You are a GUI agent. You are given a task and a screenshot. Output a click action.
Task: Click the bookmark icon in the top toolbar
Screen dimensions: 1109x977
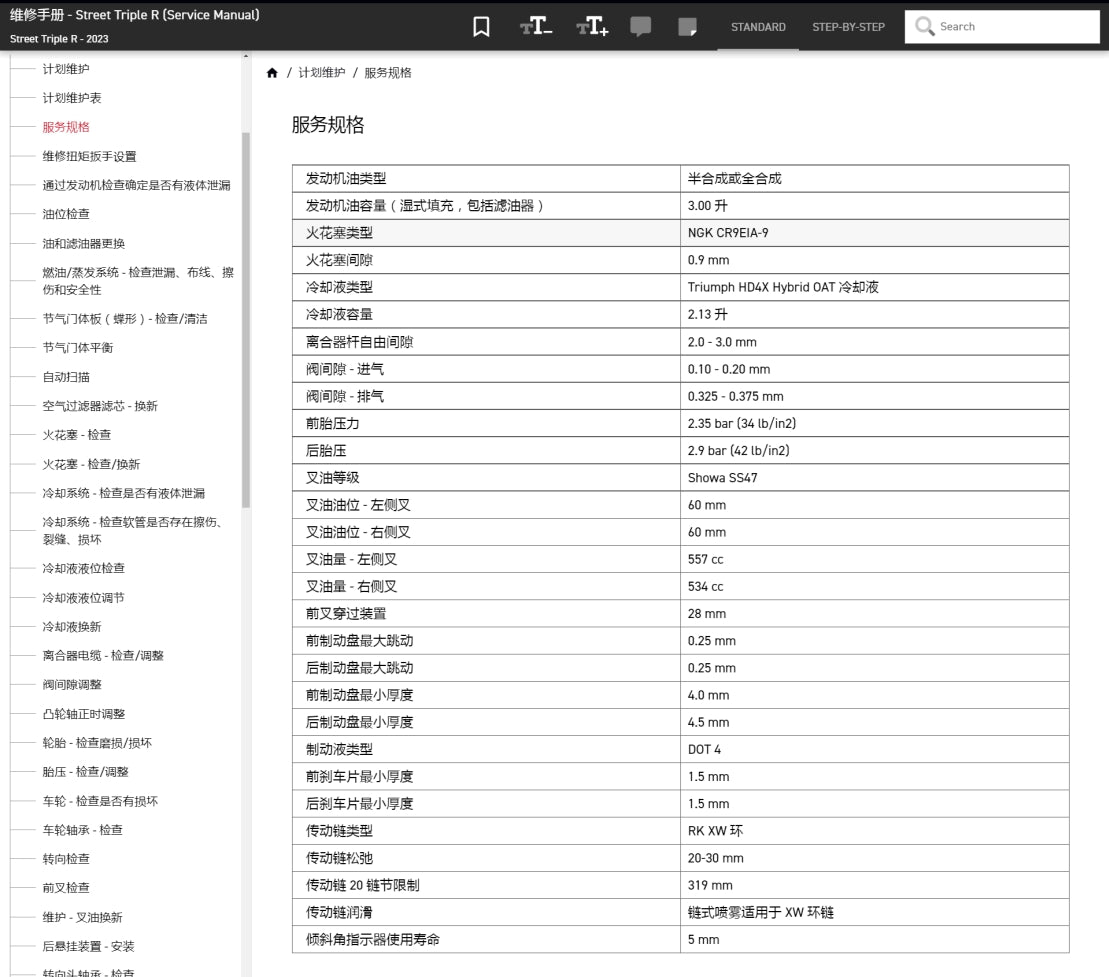[480, 26]
